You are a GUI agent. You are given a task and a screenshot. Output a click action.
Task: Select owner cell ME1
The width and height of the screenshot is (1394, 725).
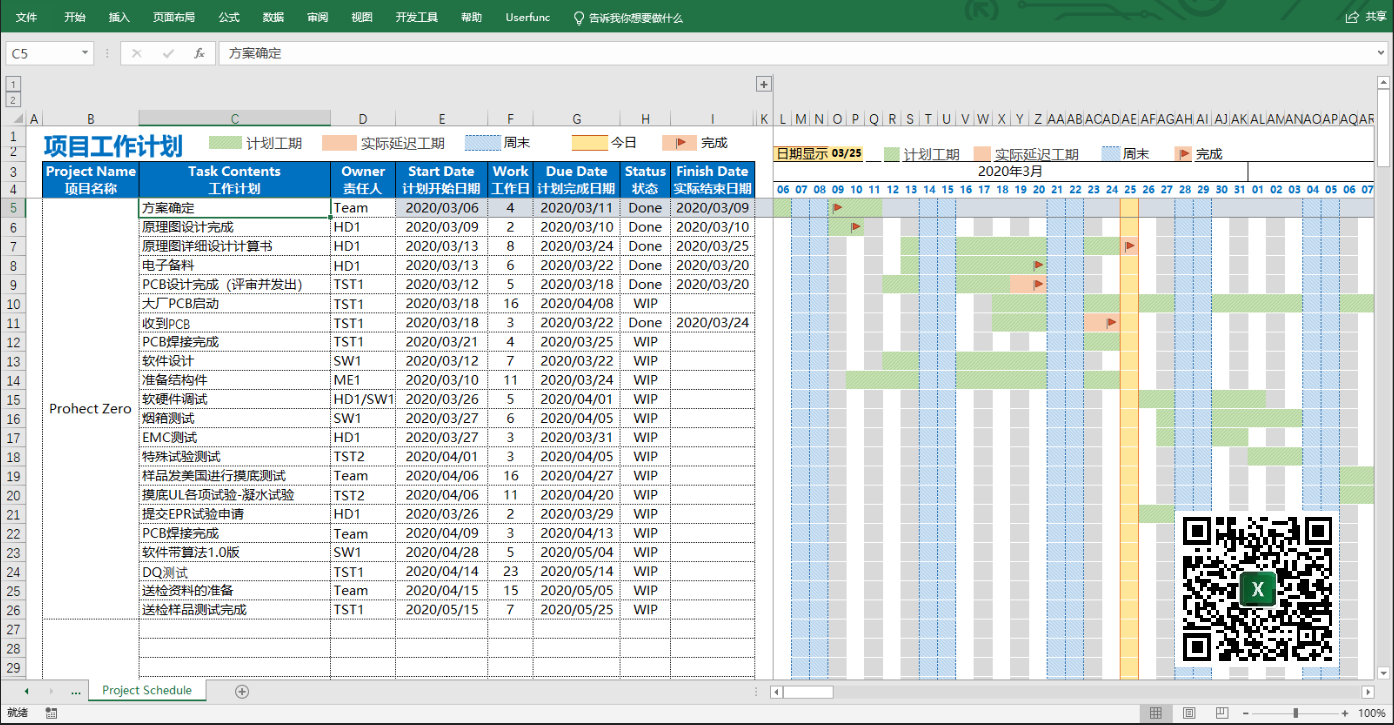coord(363,380)
